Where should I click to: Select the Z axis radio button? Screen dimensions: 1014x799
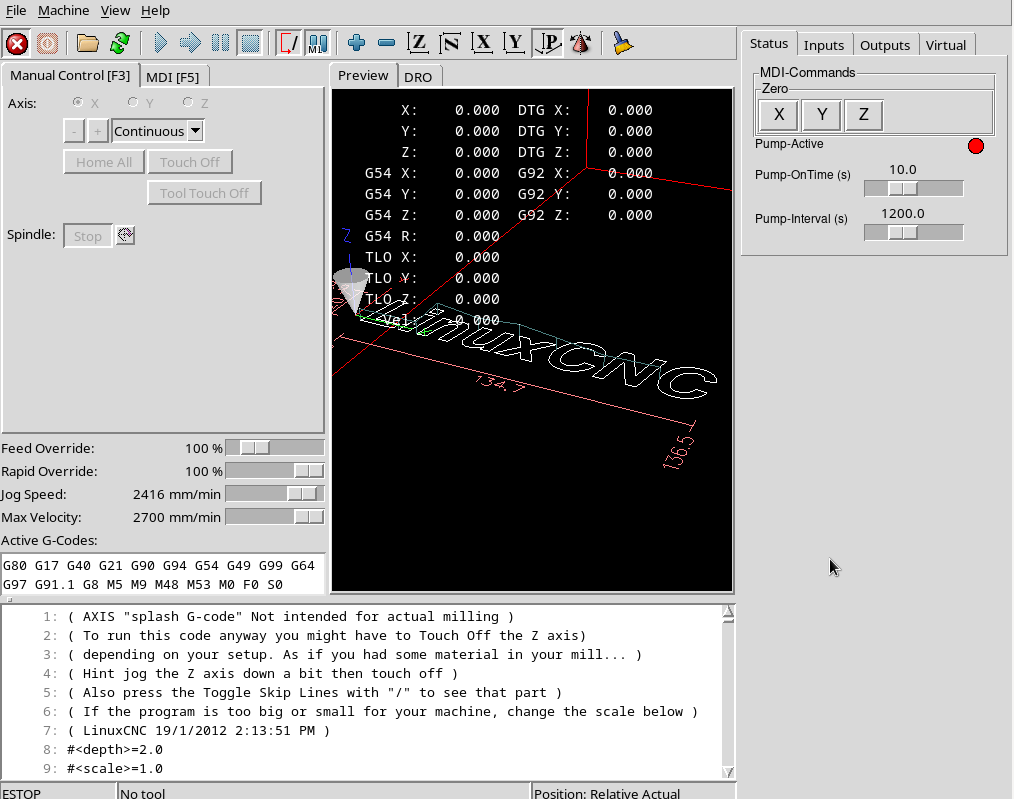point(188,102)
